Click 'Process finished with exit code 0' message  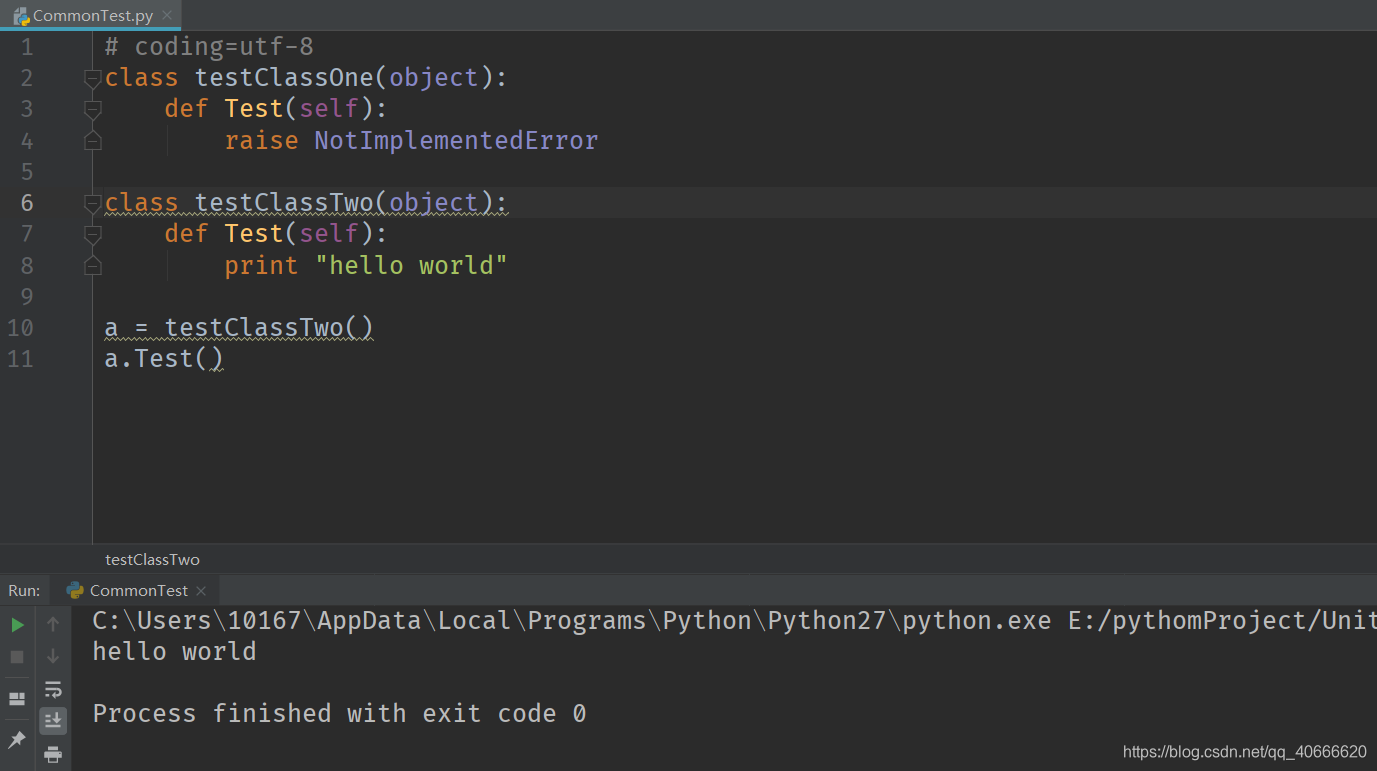point(339,713)
